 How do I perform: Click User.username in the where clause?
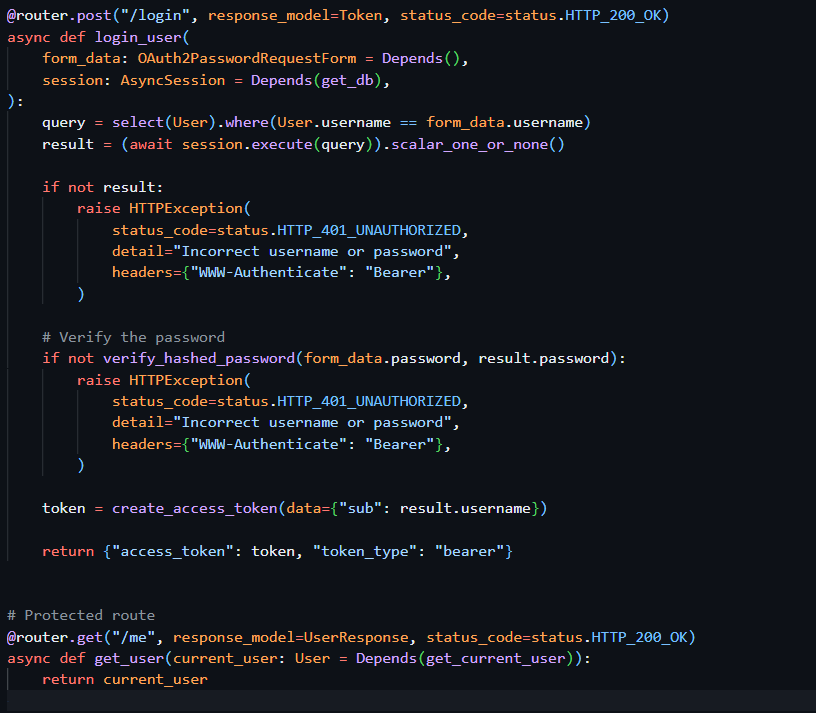(x=334, y=123)
